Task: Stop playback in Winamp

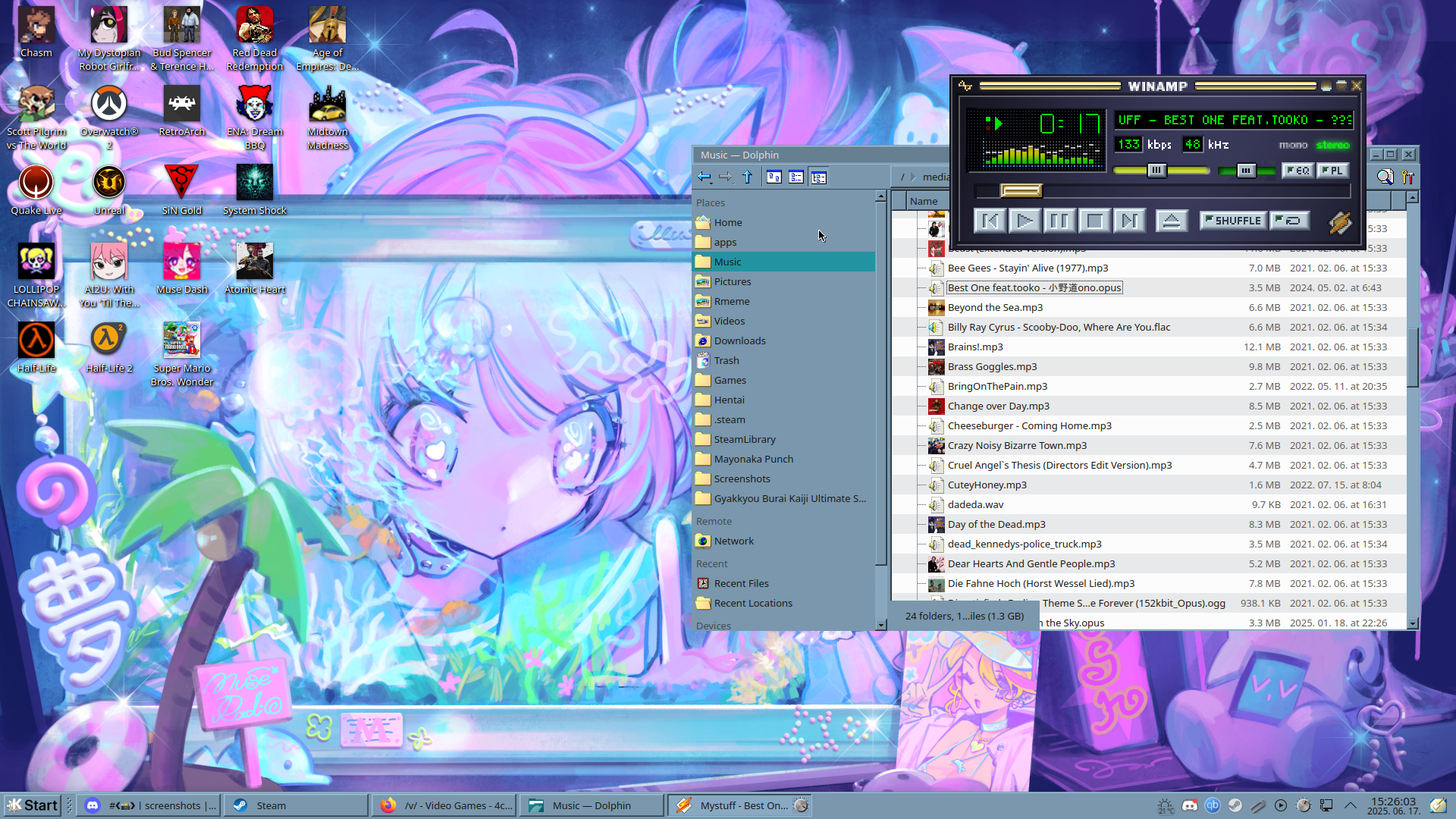Action: coord(1094,221)
